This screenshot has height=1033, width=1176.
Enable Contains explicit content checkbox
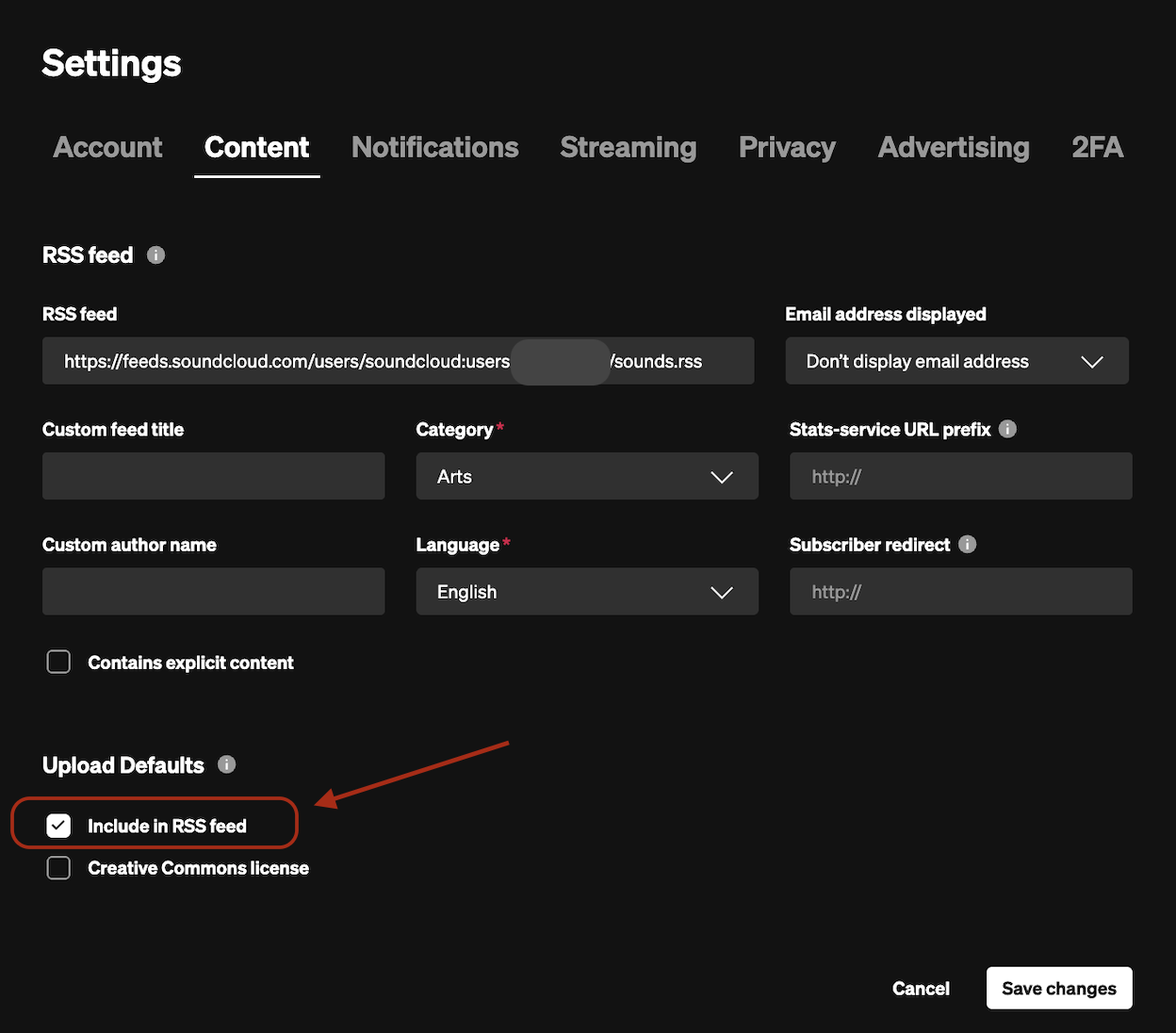pyautogui.click(x=58, y=663)
